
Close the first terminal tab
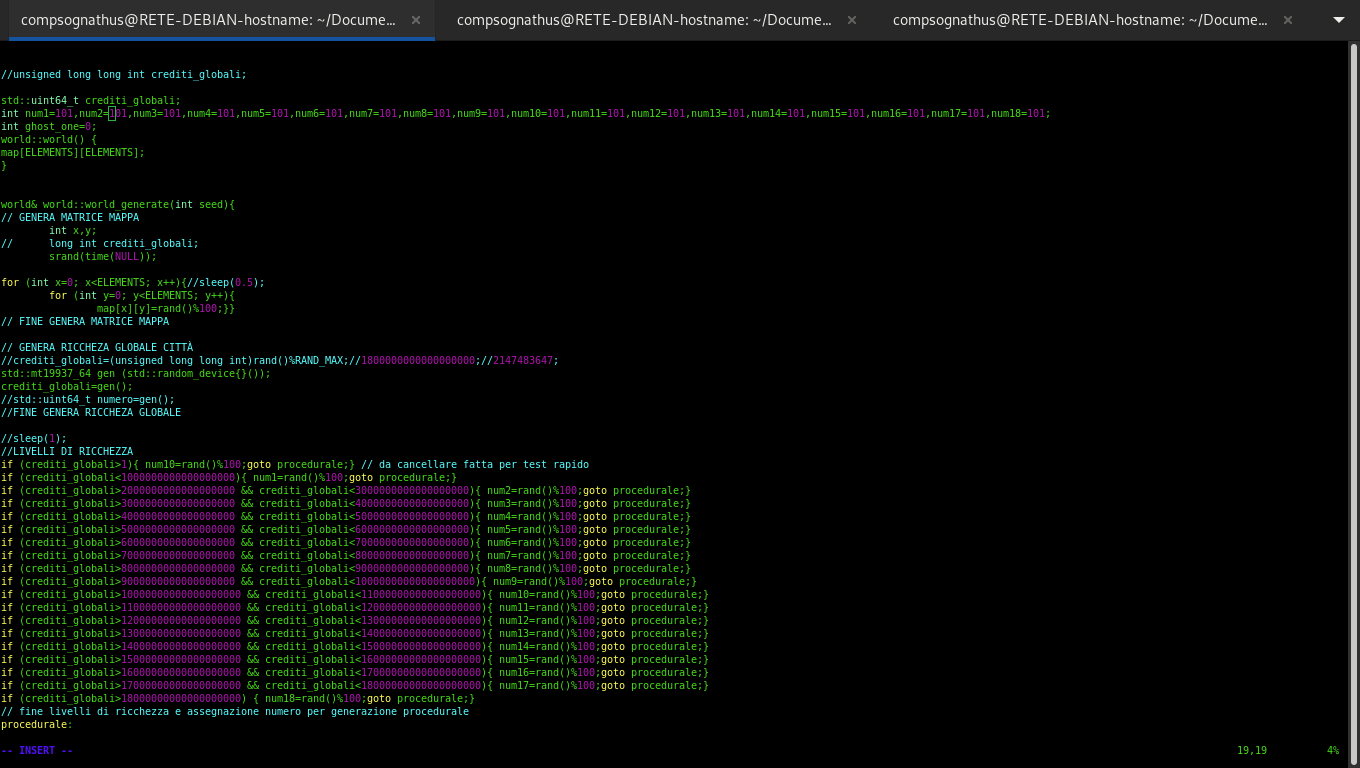click(416, 20)
